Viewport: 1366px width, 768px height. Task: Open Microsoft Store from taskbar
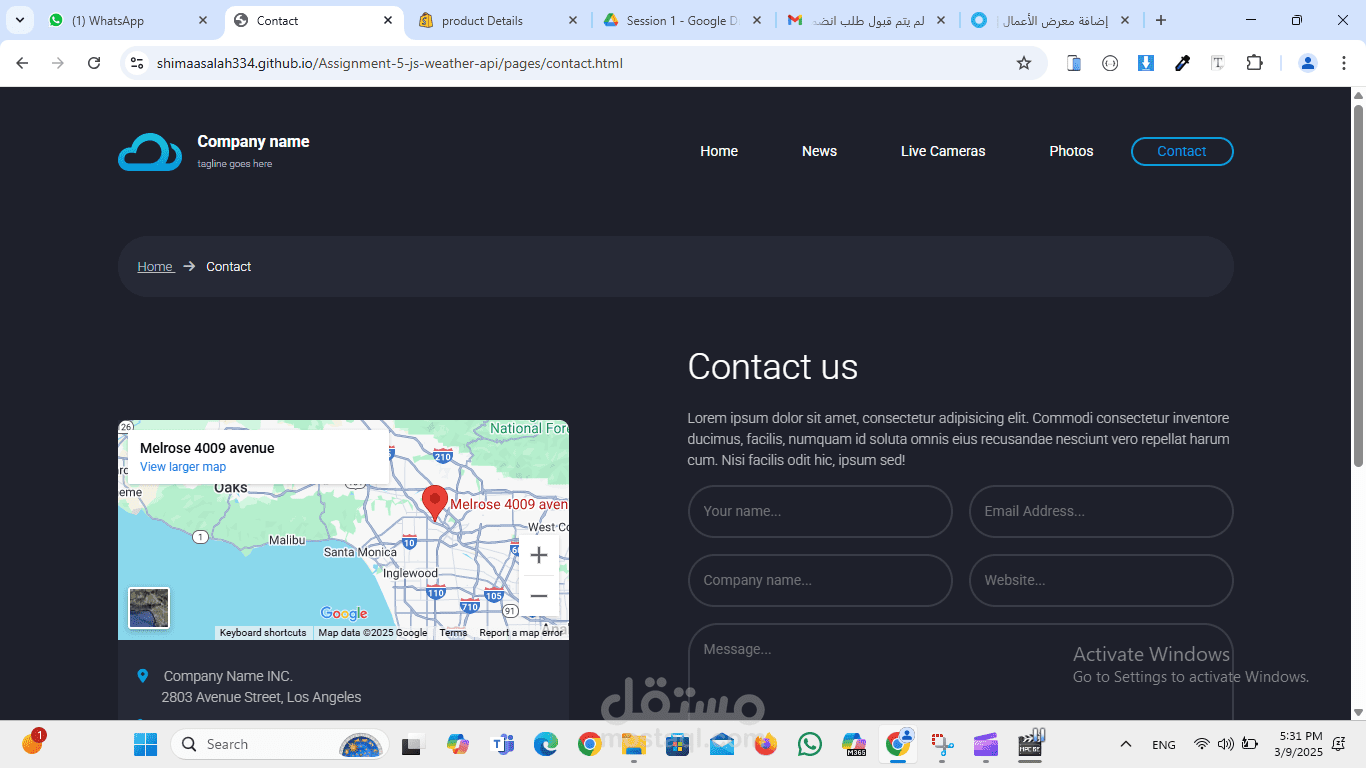pos(678,744)
